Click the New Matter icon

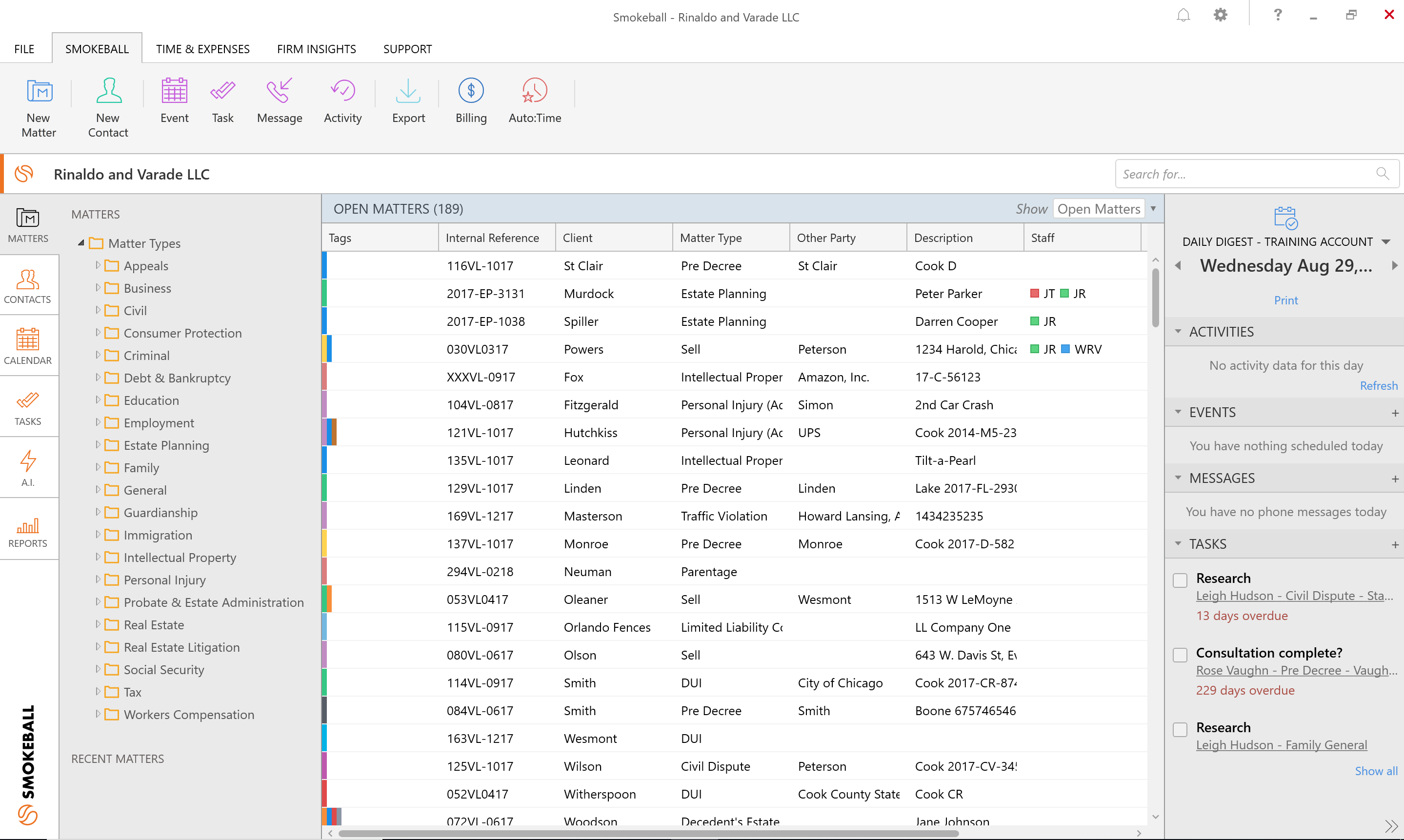pos(39,91)
